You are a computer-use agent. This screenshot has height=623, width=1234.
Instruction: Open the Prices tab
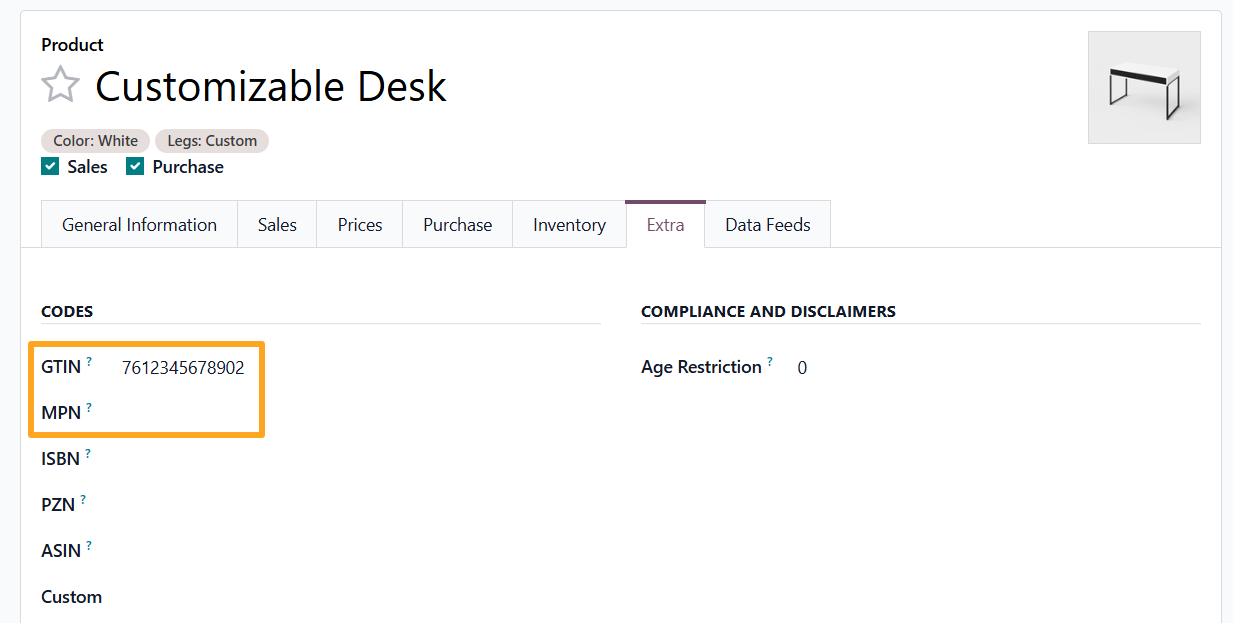[x=360, y=224]
